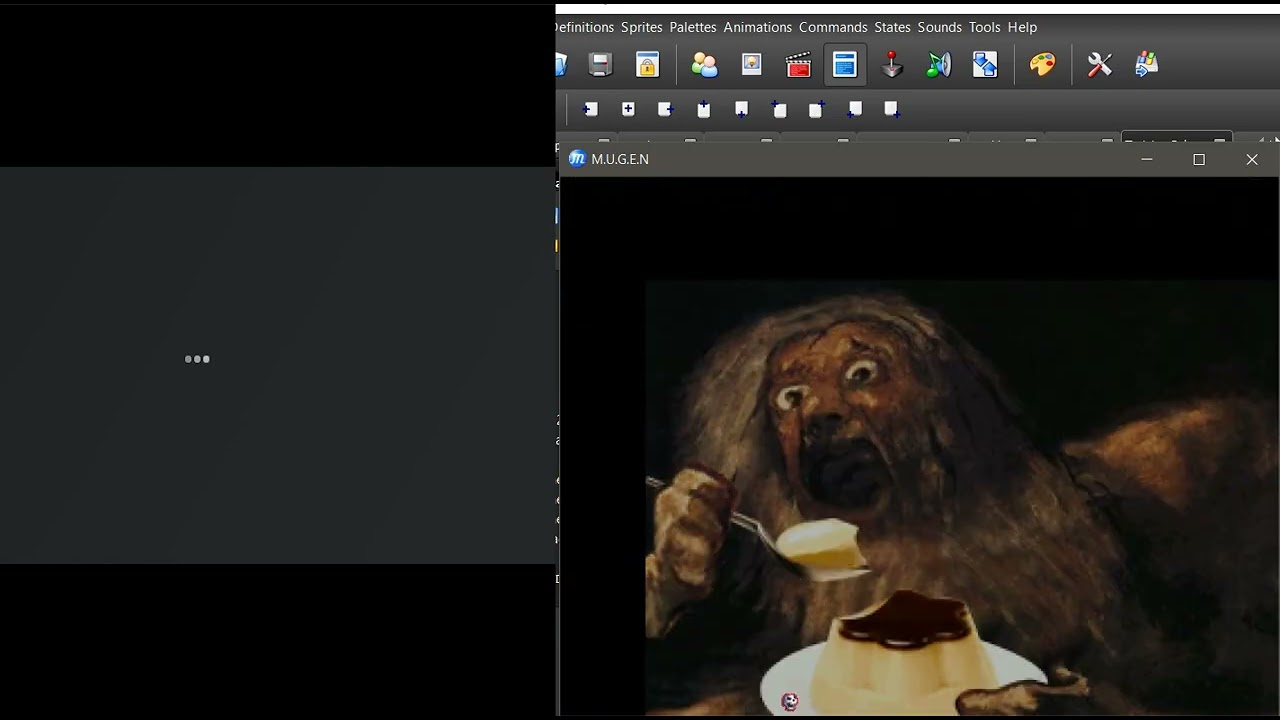Click the blue up-down arrows icon
This screenshot has height=720, width=1280.
click(x=985, y=65)
